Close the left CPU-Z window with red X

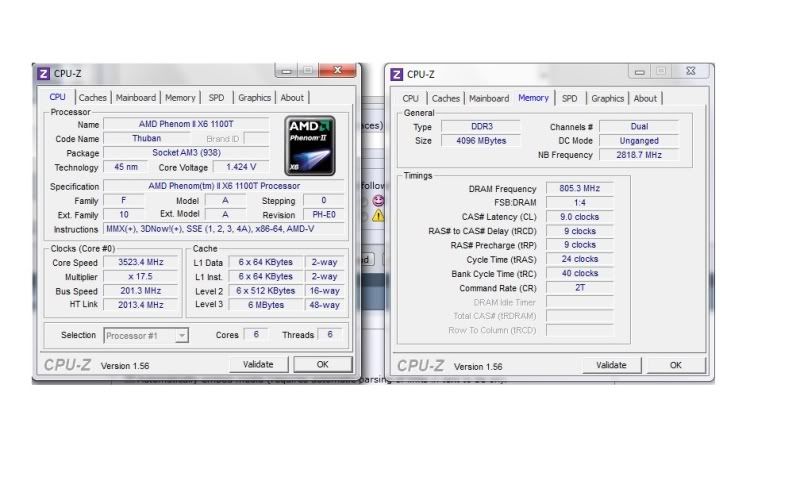click(x=337, y=70)
